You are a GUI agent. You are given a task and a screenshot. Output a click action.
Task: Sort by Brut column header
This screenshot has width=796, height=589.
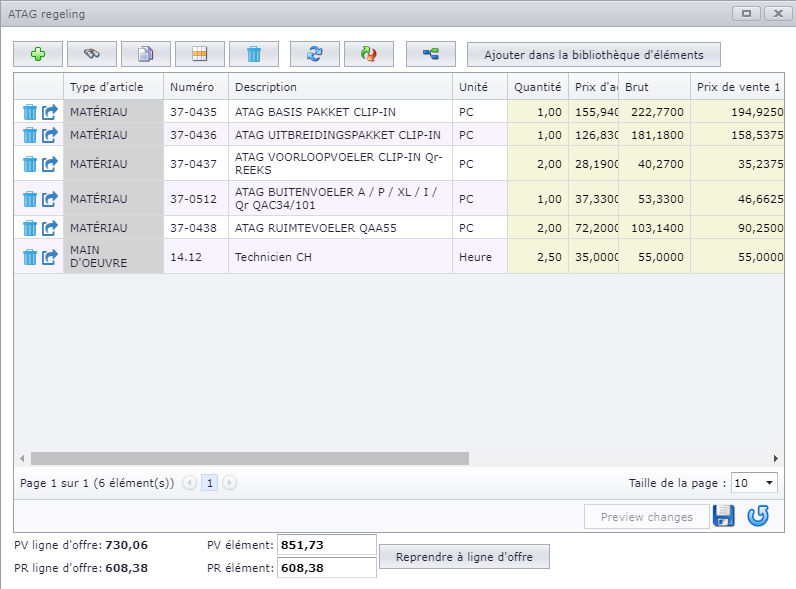[654, 87]
